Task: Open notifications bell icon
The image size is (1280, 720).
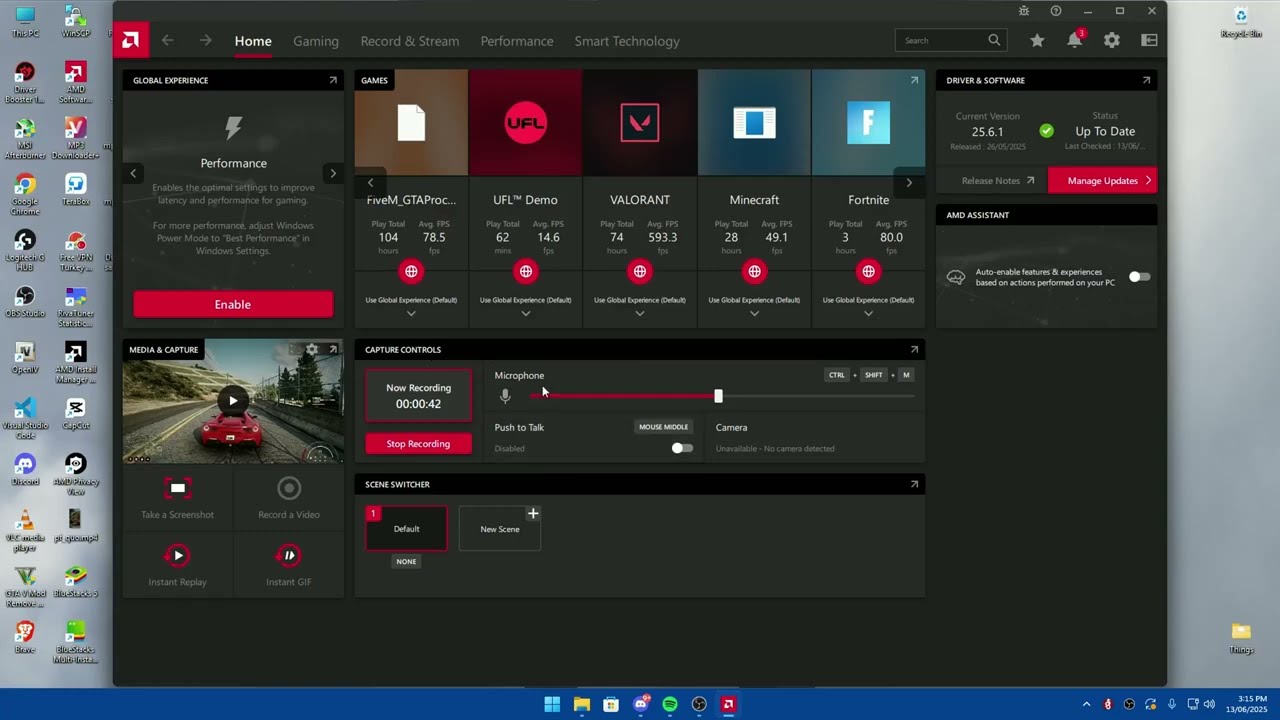Action: tap(1074, 40)
